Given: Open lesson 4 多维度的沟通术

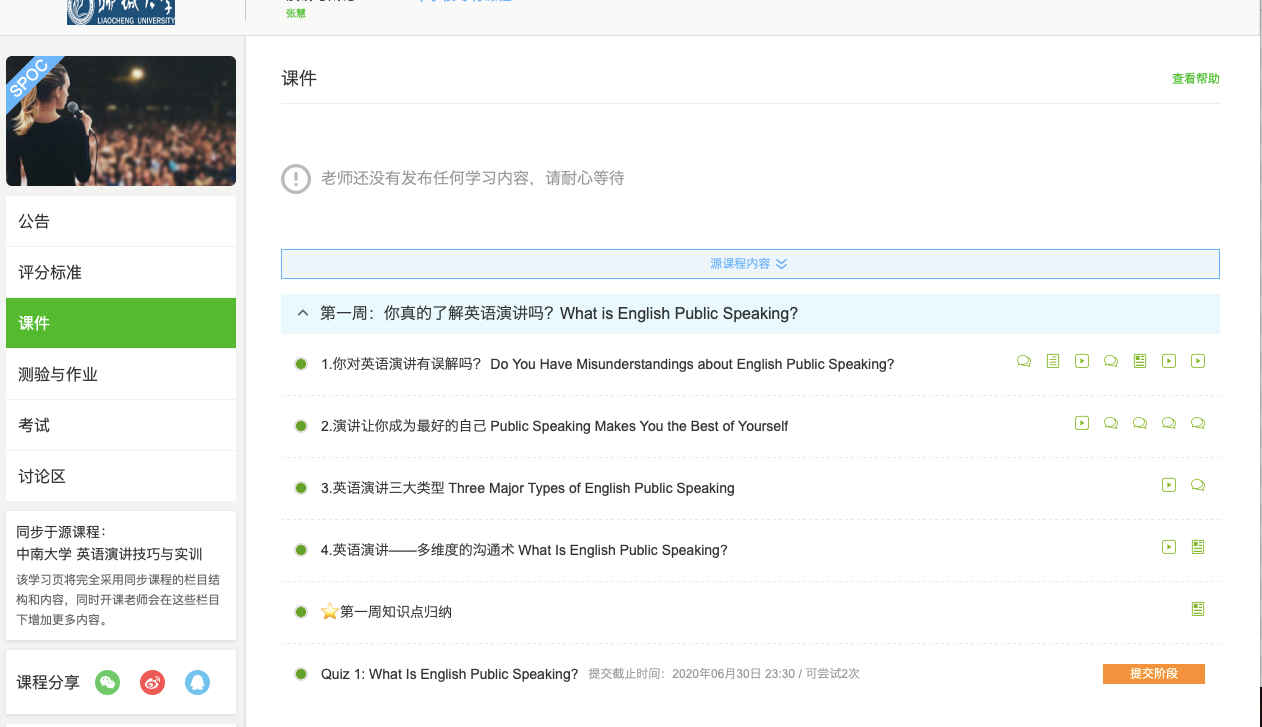Looking at the screenshot, I should 524,550.
